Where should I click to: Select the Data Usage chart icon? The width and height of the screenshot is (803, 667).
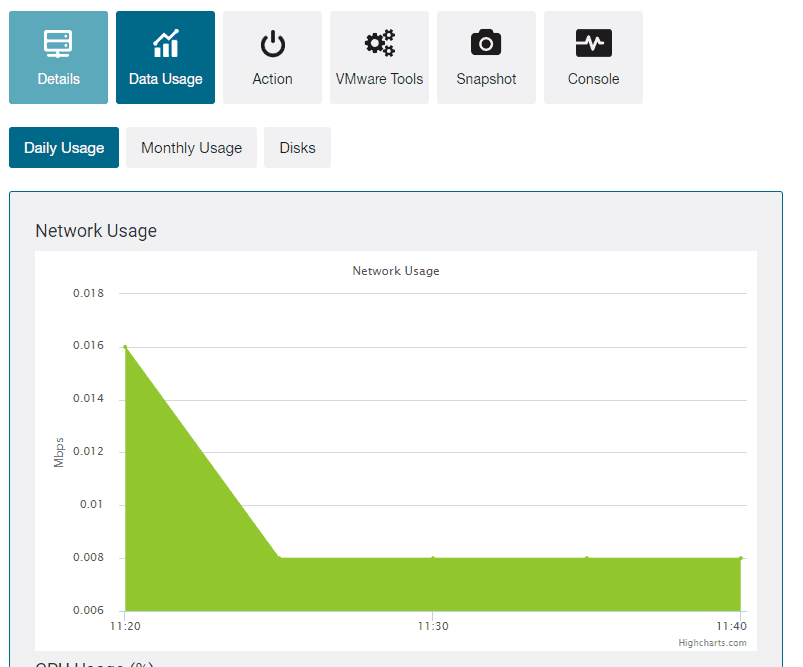click(x=165, y=57)
